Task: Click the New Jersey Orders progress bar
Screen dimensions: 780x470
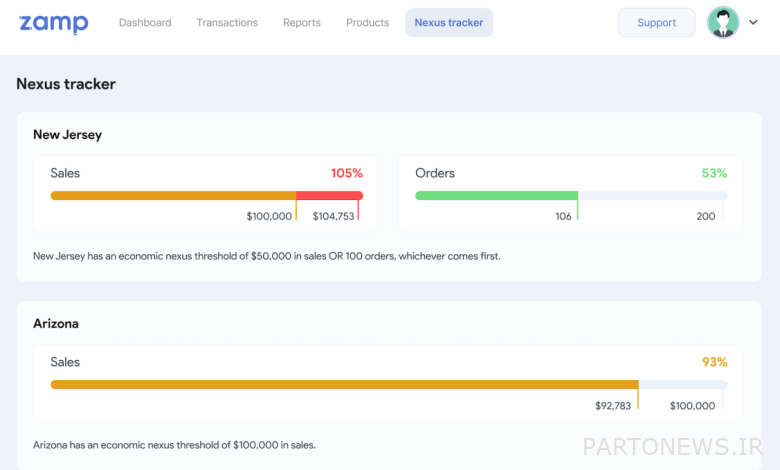Action: [571, 195]
